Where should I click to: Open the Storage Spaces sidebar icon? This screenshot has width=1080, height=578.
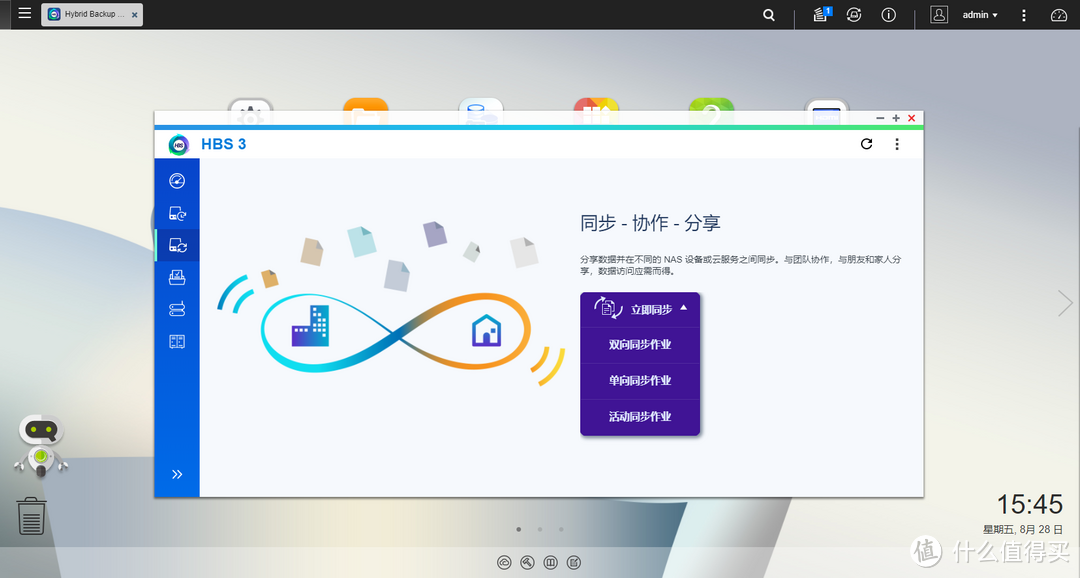[x=177, y=309]
